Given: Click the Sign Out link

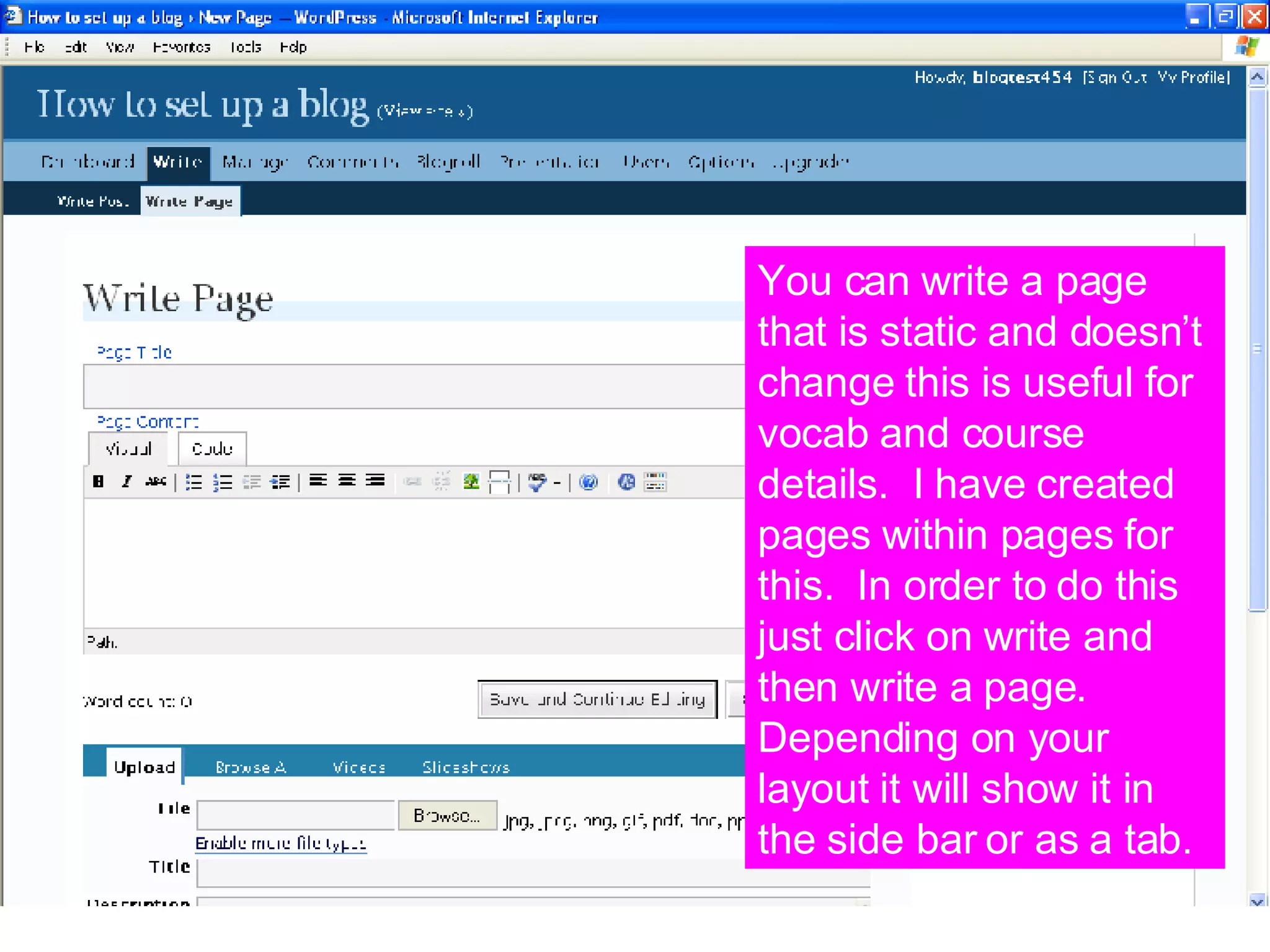Looking at the screenshot, I should [x=1117, y=77].
